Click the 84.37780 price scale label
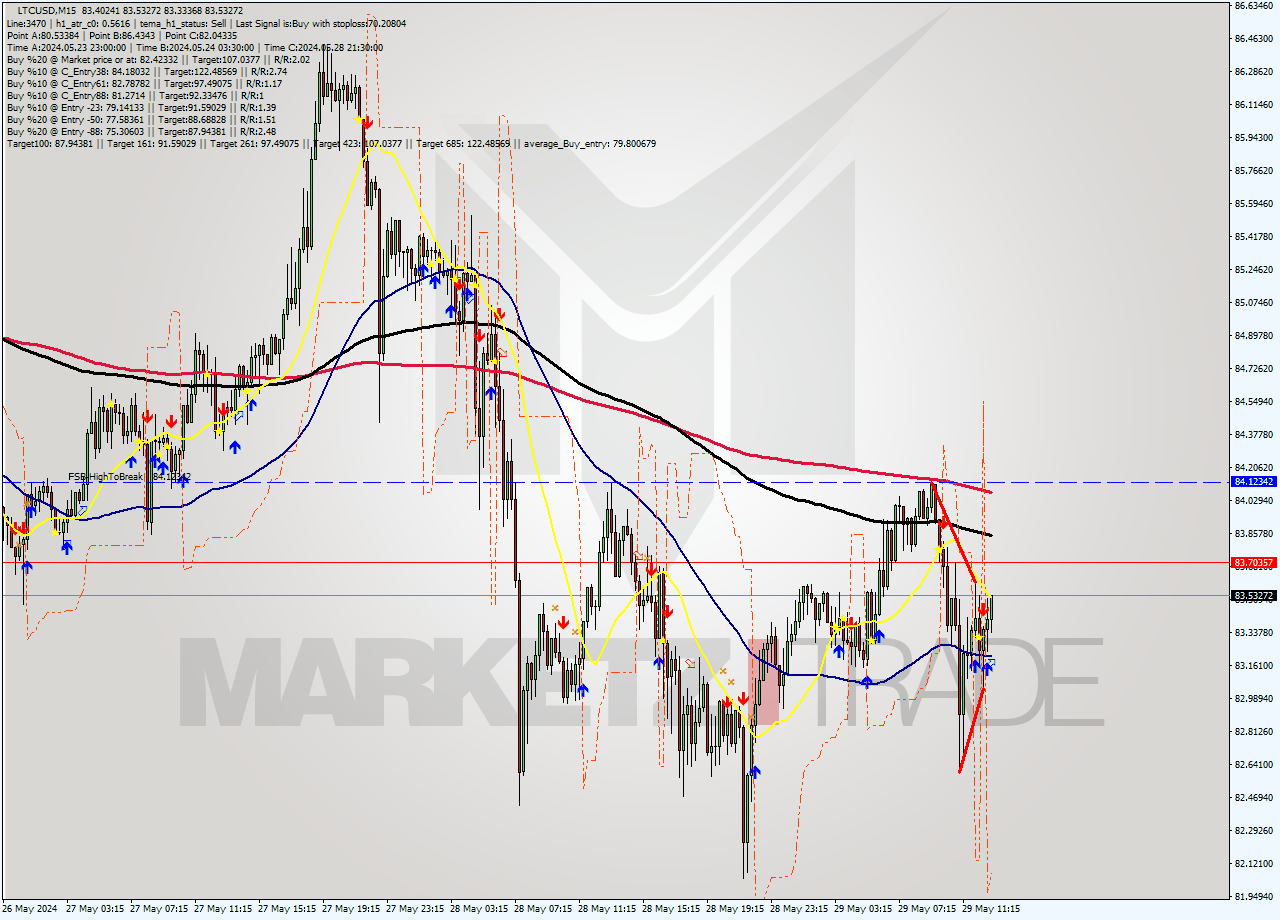 pos(1254,435)
